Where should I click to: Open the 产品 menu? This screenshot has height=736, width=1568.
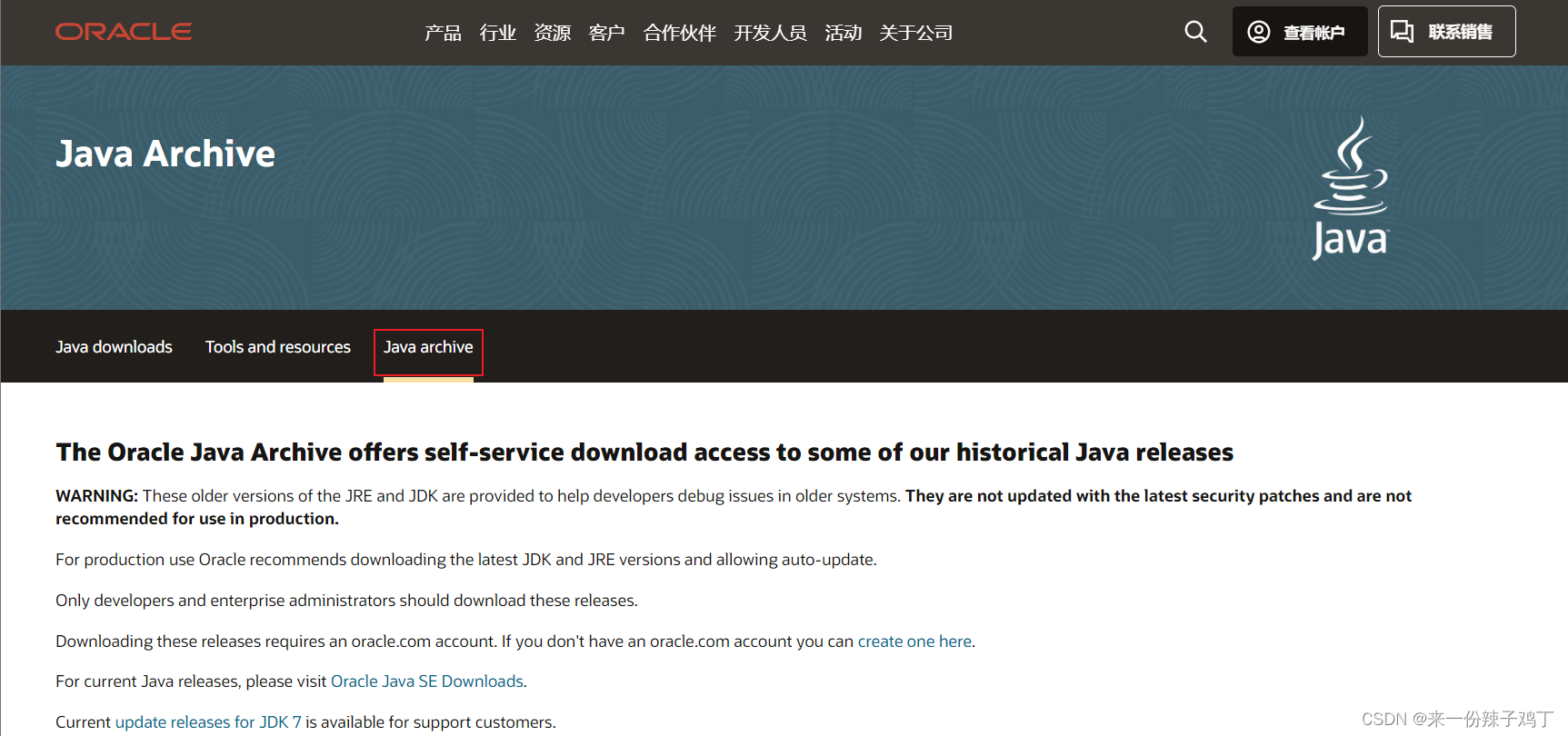443,33
